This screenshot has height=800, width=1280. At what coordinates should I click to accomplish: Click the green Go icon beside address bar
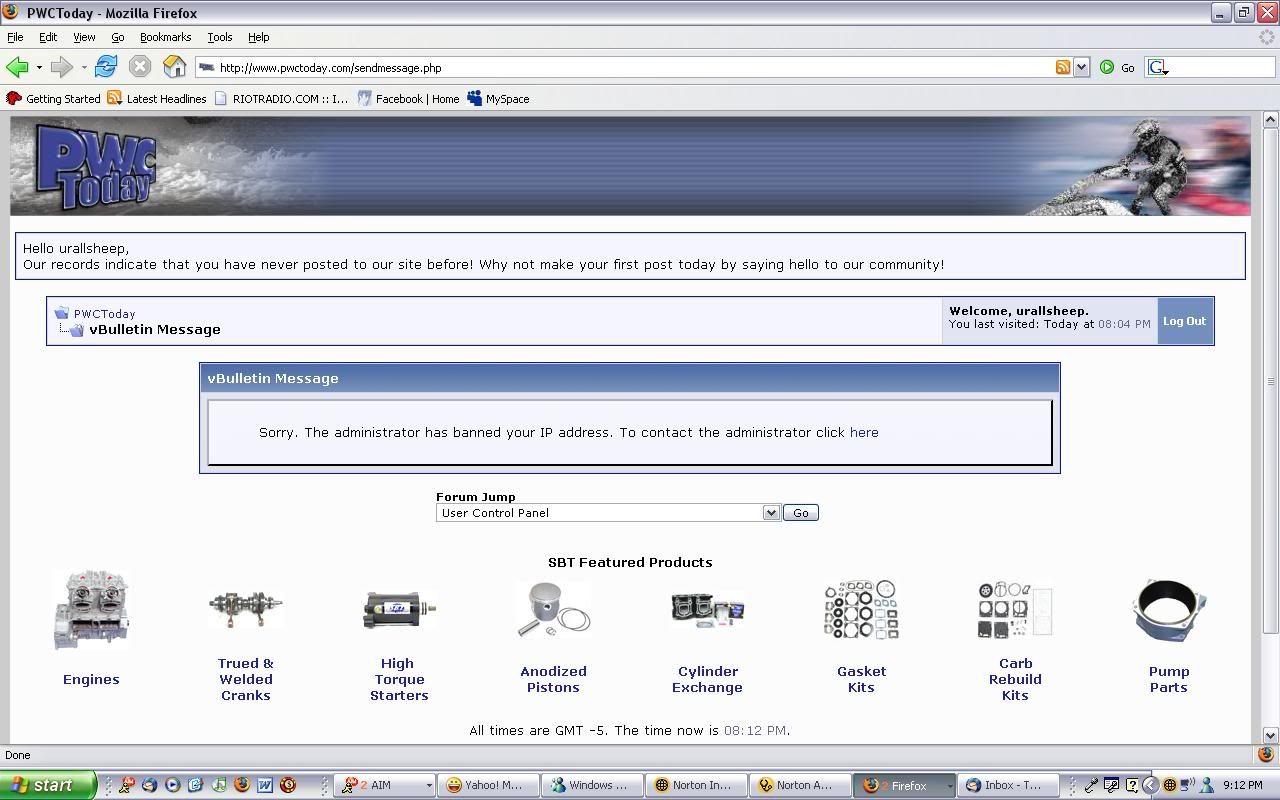coord(1107,67)
